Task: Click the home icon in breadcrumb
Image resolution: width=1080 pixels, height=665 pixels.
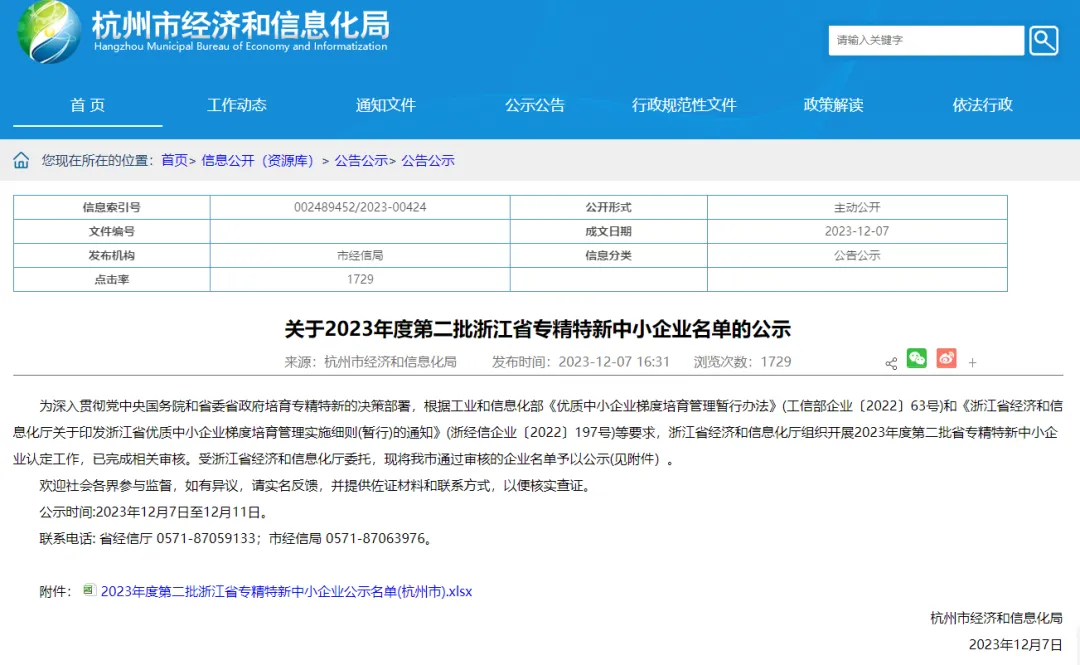Action: pos(21,161)
